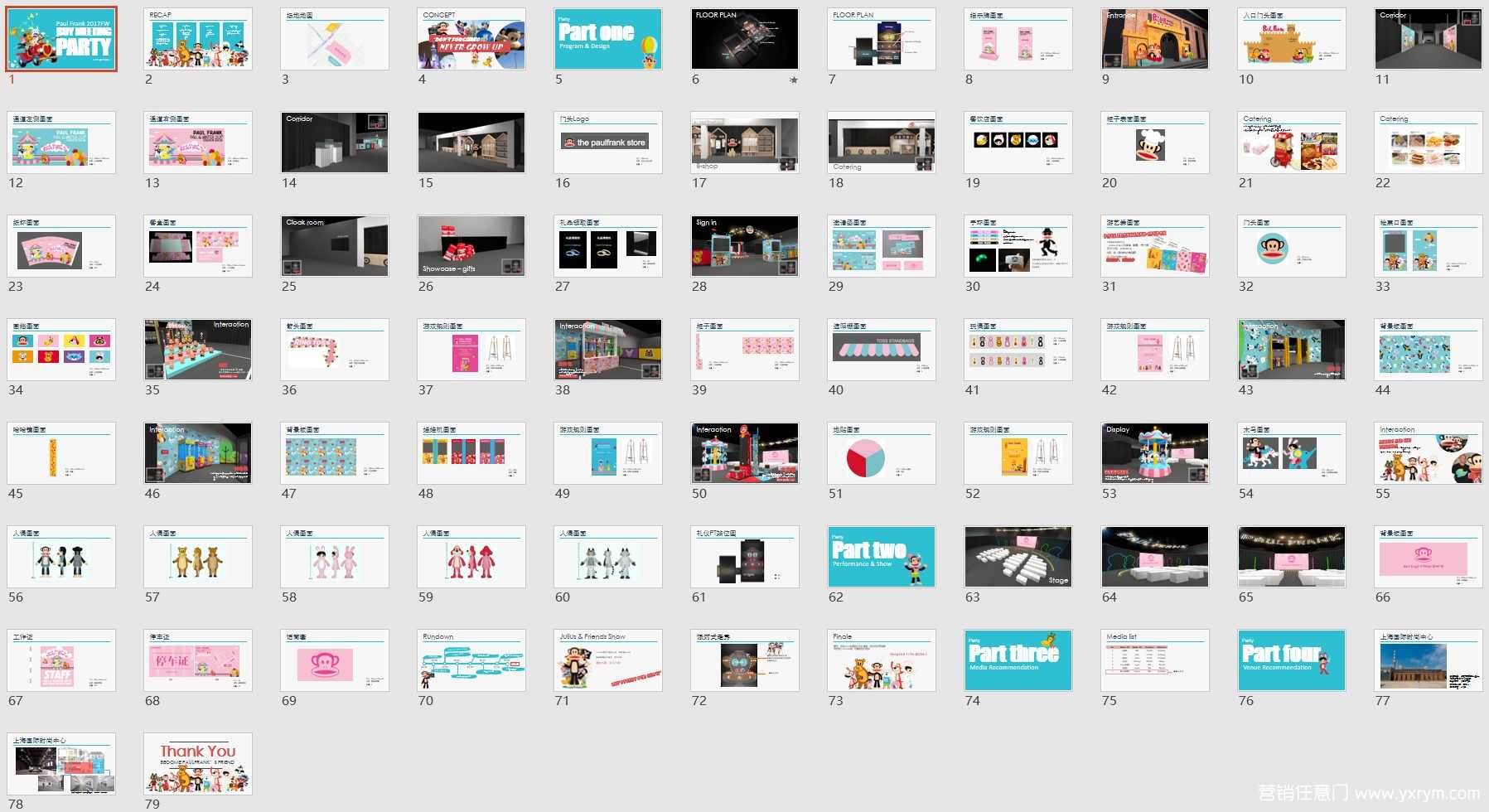Select slide 46 Interaction thumbnail

[198, 453]
